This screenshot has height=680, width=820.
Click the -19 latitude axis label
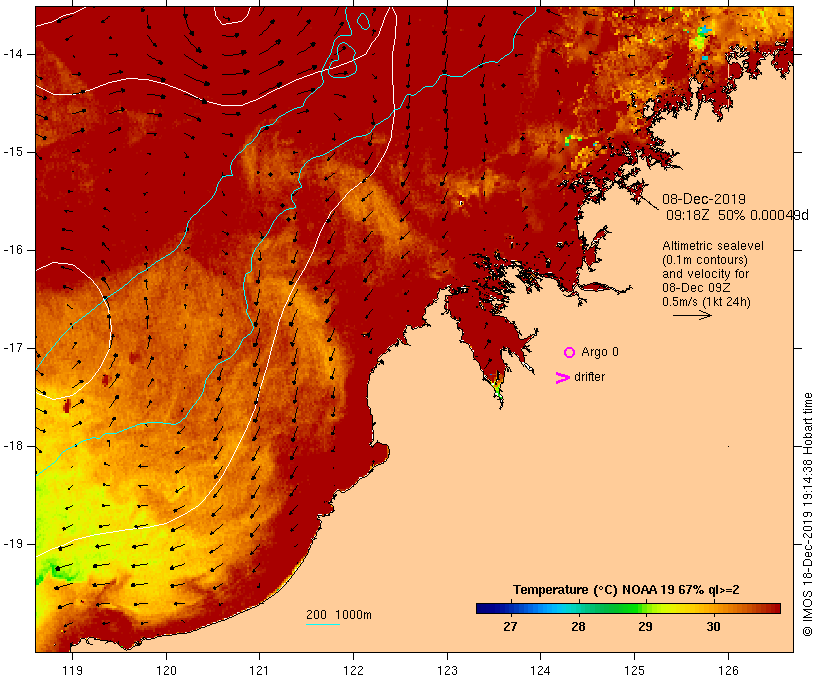pos(13,544)
